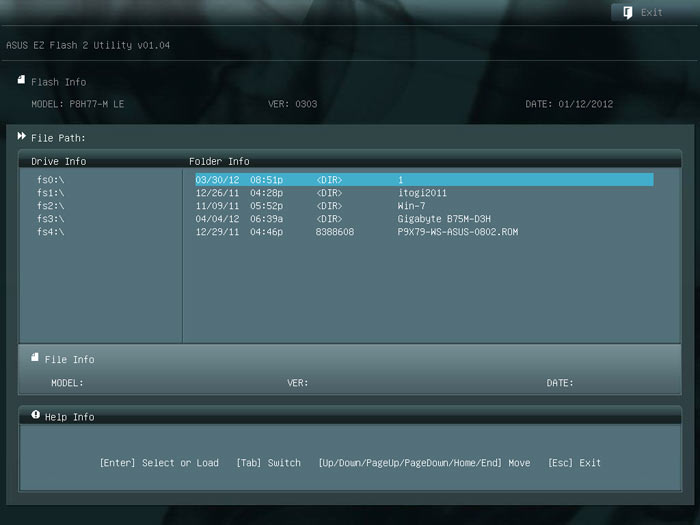
Task: Click the File Info VER: label
Action: tap(298, 383)
